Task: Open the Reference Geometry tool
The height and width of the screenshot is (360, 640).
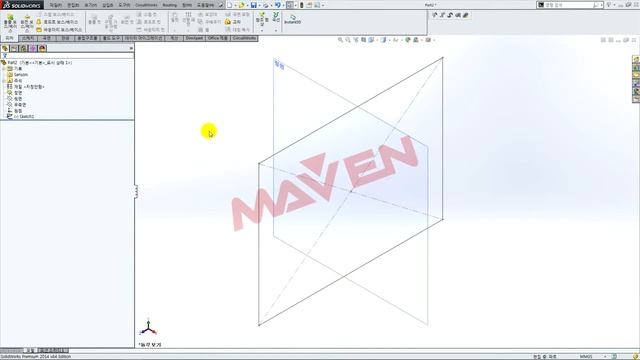Action: click(262, 19)
